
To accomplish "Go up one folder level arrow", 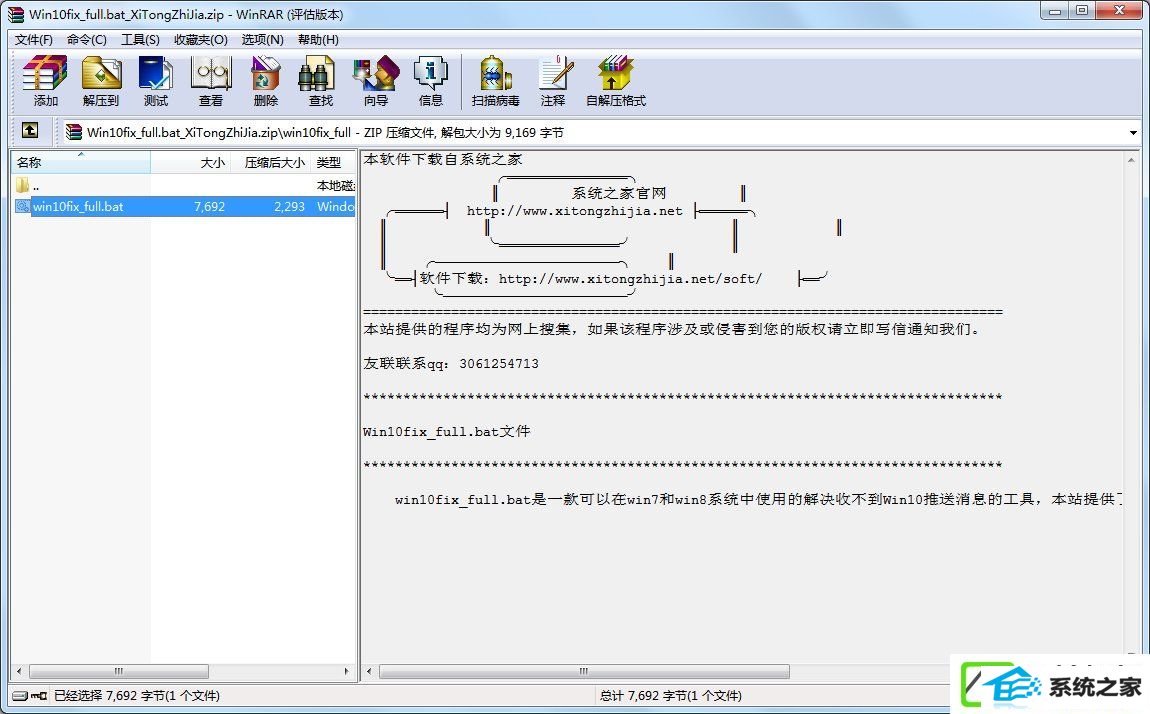I will tap(30, 130).
